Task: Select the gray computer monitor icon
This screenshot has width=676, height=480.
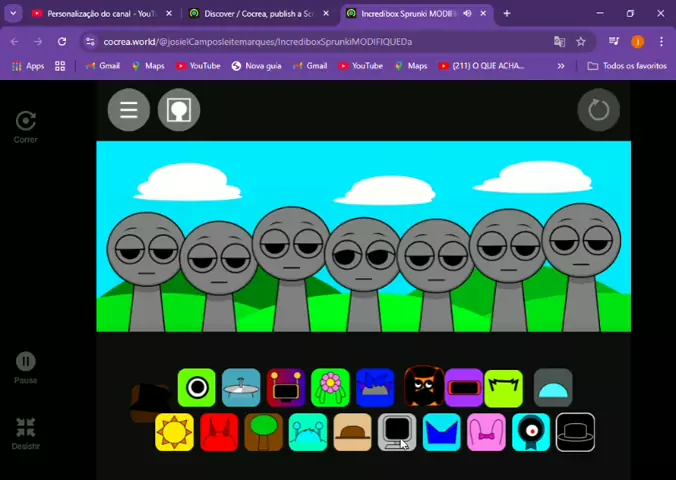Action: point(397,431)
